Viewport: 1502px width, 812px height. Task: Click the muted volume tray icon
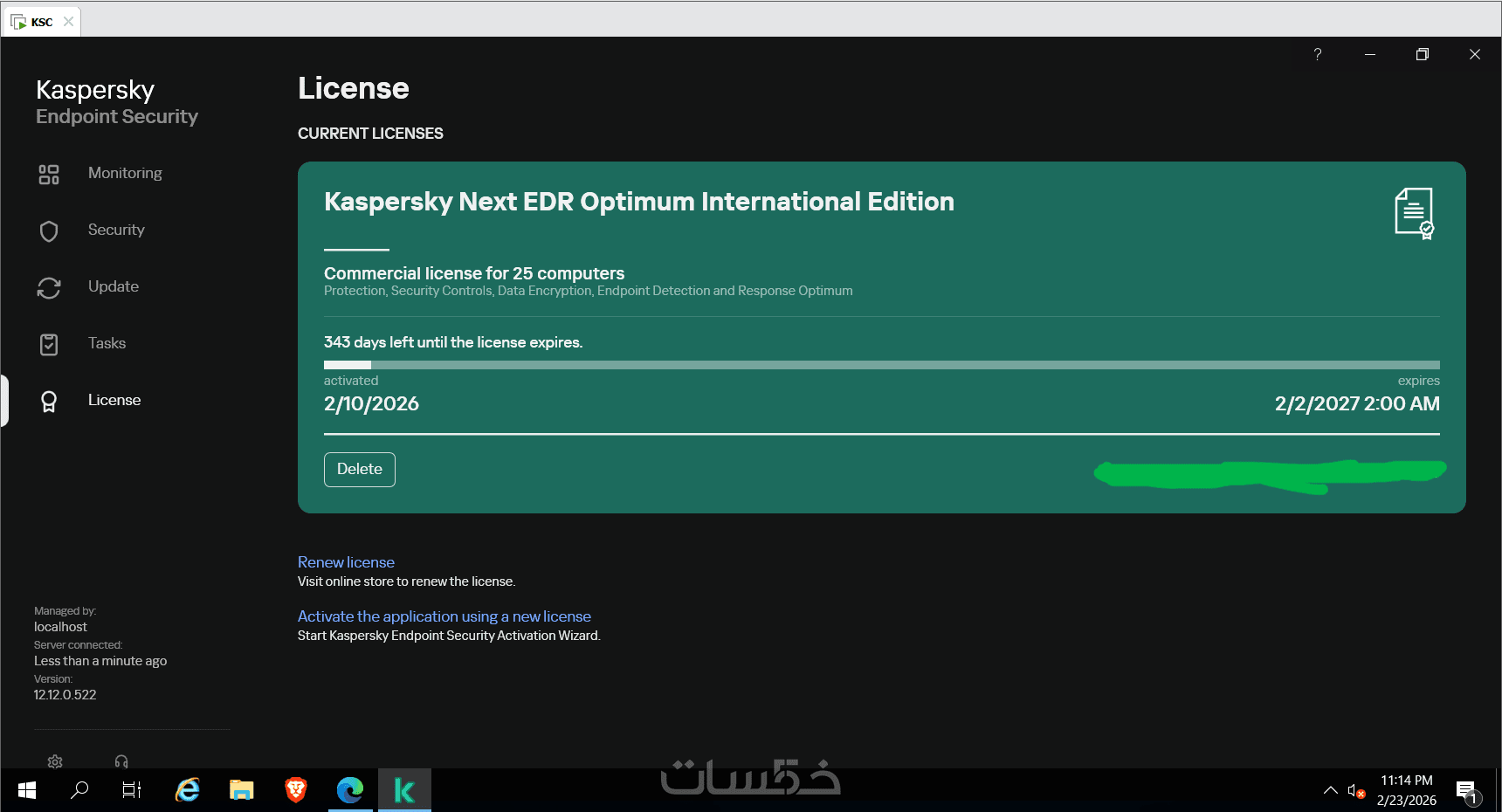[x=1356, y=791]
